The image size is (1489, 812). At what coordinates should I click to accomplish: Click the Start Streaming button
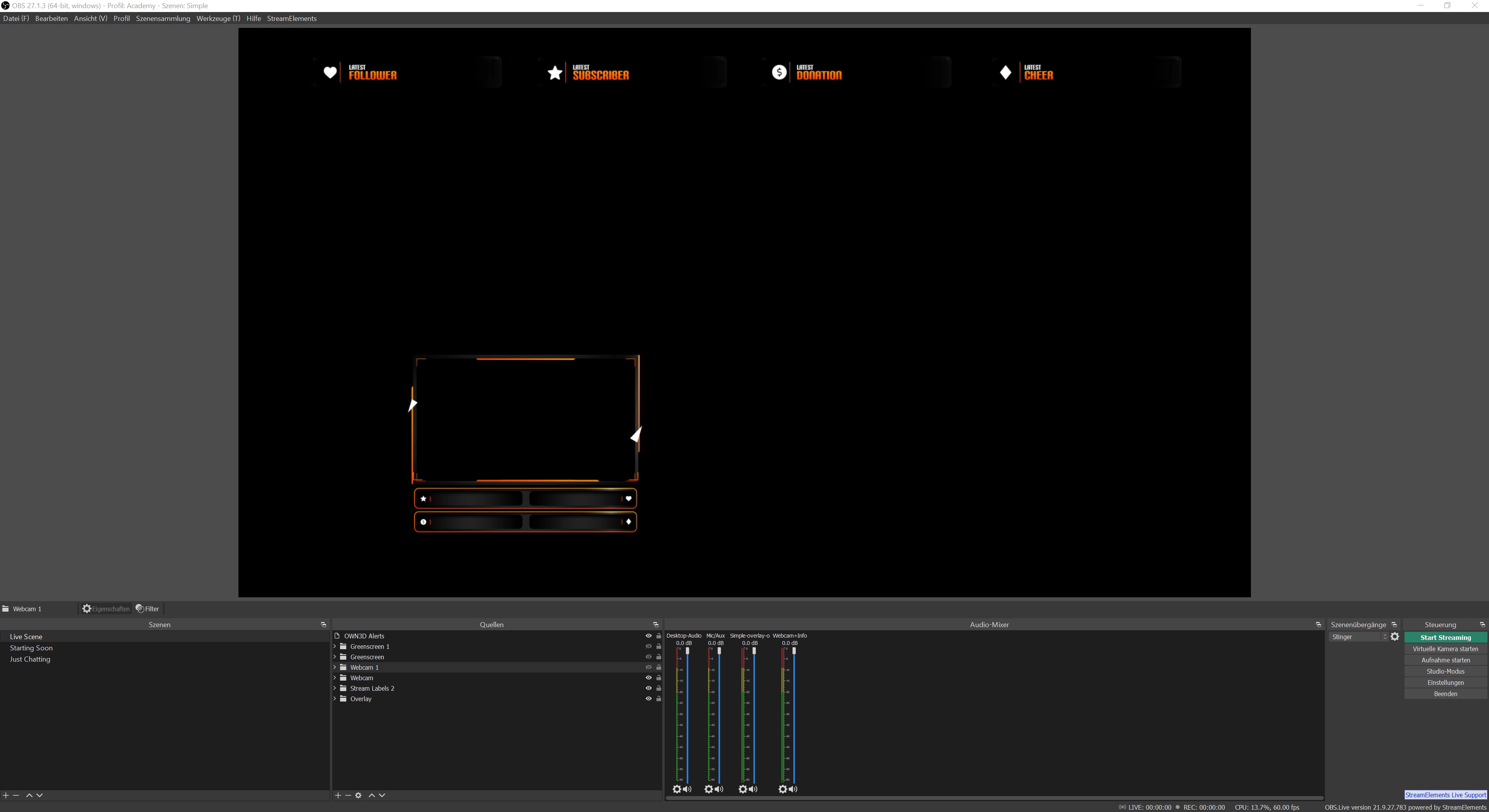[x=1445, y=638]
